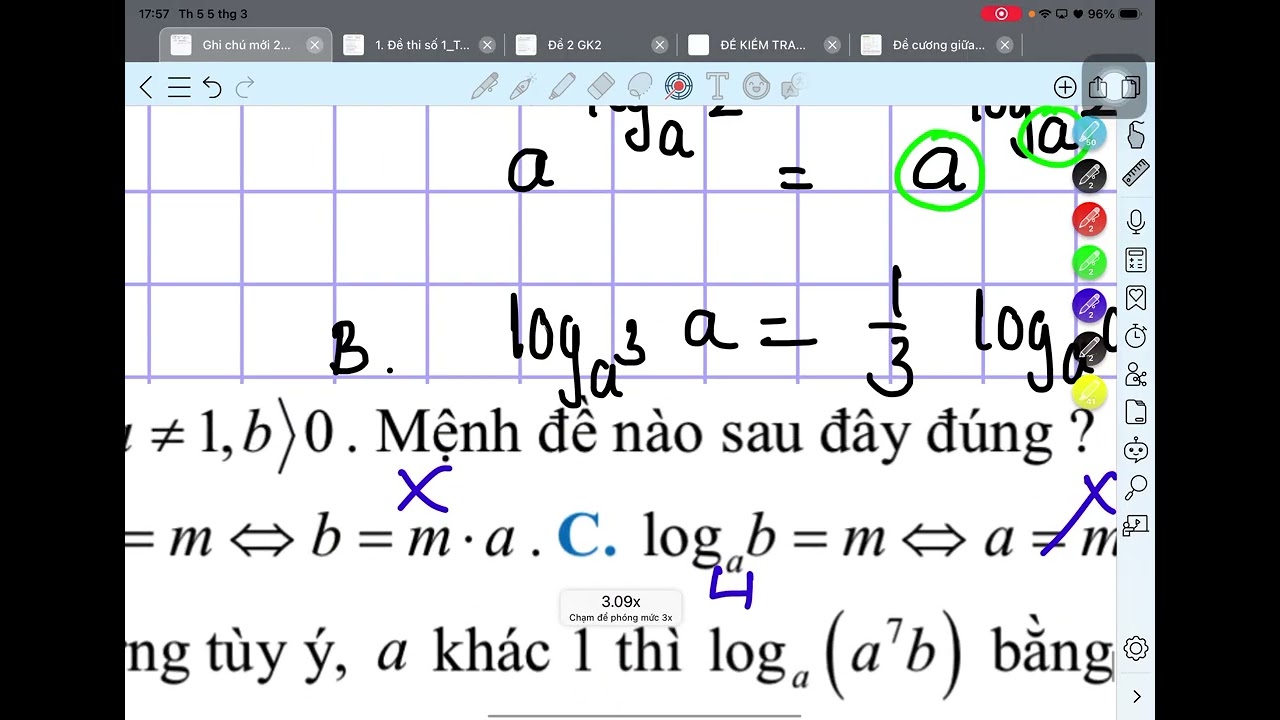Undo the last stroke
The width and height of the screenshot is (1280, 720).
click(212, 87)
